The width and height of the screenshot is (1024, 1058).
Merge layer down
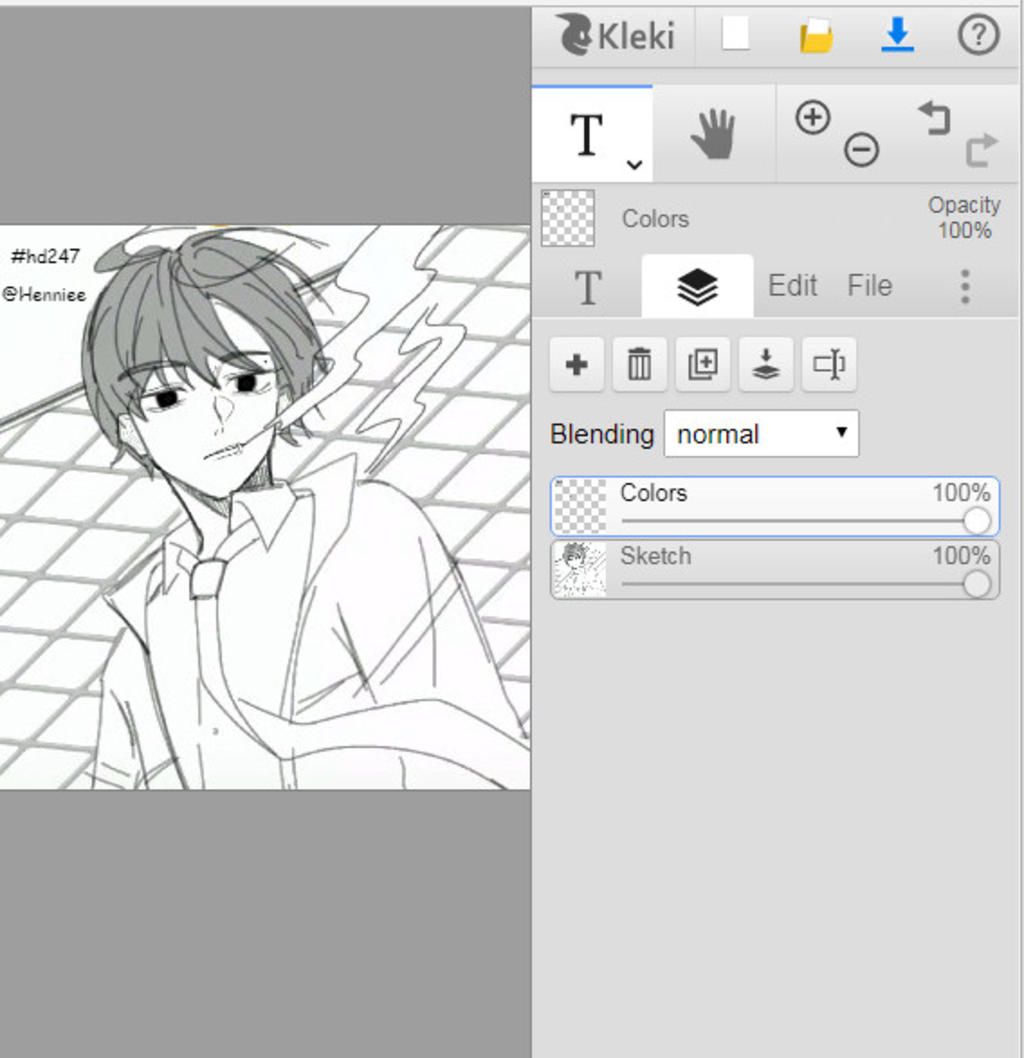(x=766, y=365)
